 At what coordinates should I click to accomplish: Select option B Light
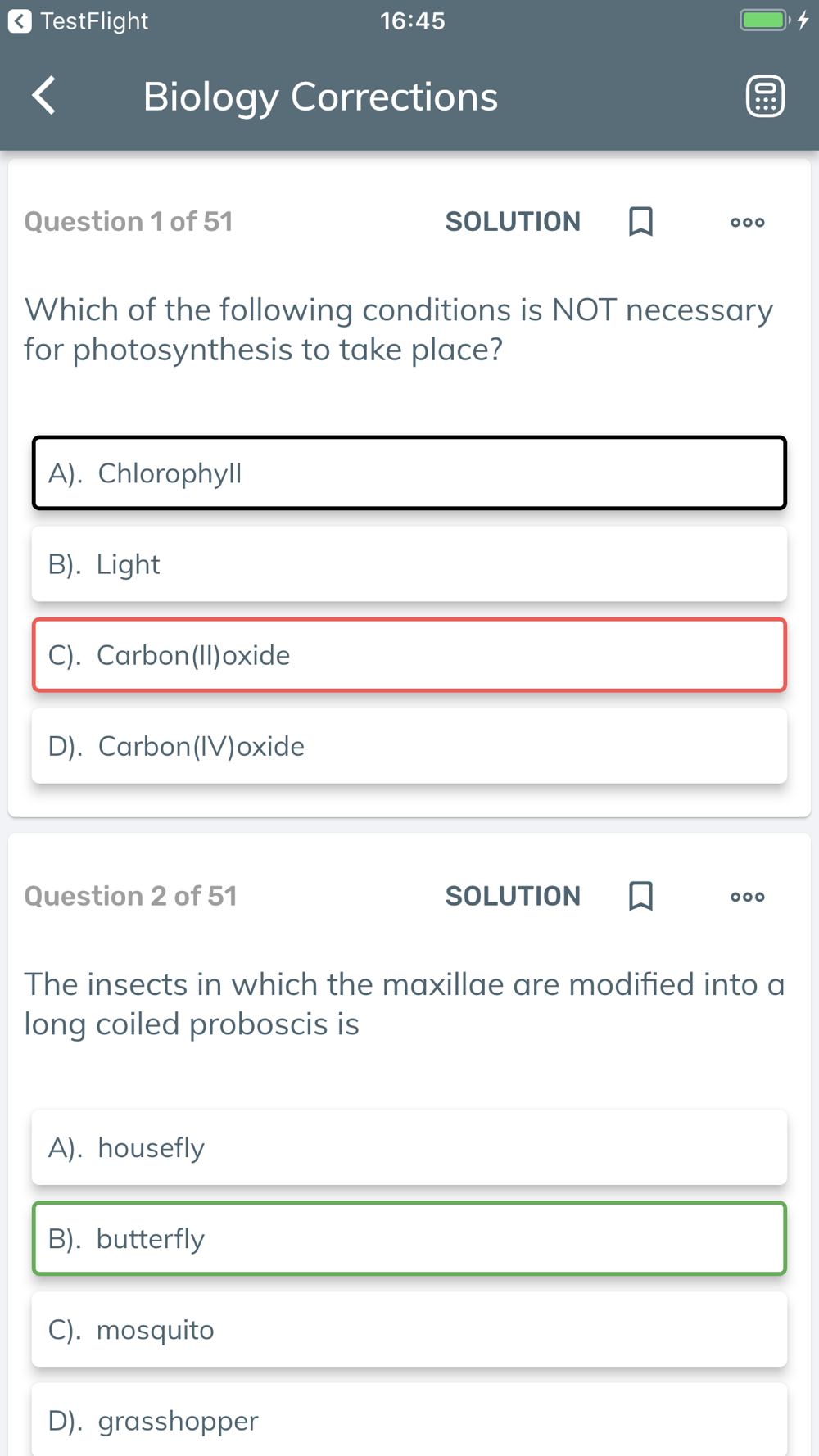pyautogui.click(x=409, y=564)
